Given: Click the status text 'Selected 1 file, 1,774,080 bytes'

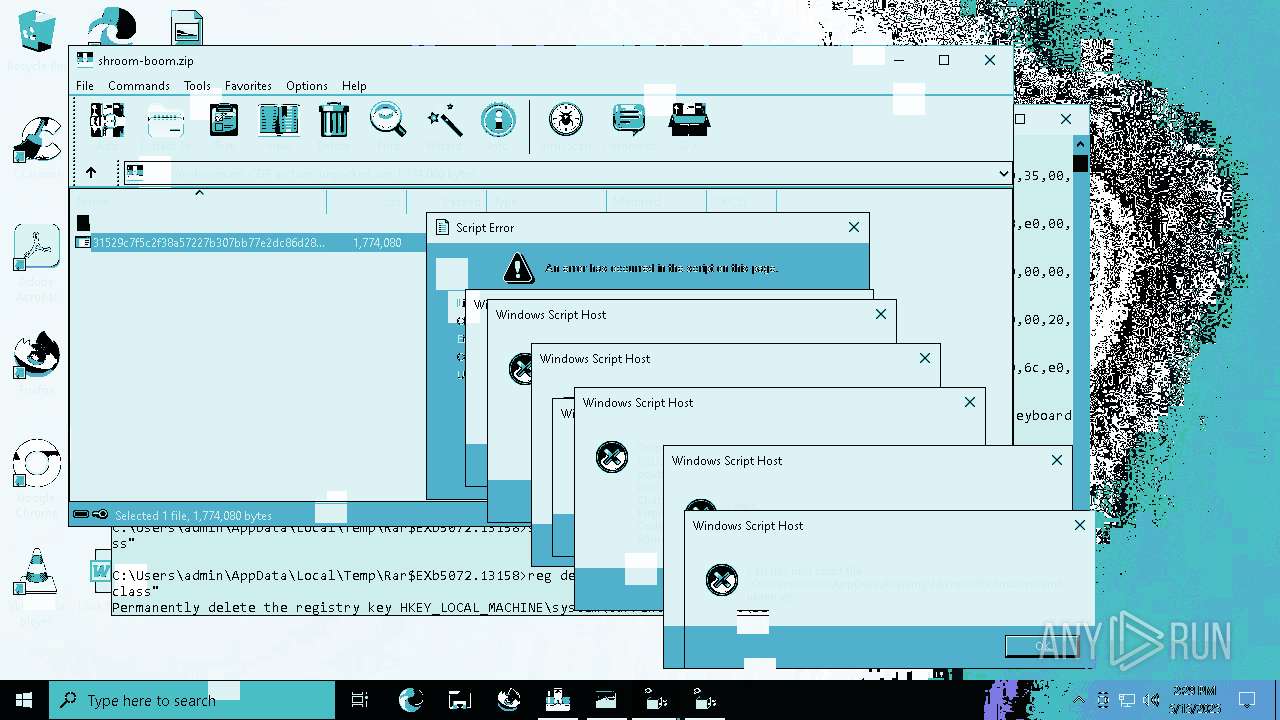Looking at the screenshot, I should [193, 515].
